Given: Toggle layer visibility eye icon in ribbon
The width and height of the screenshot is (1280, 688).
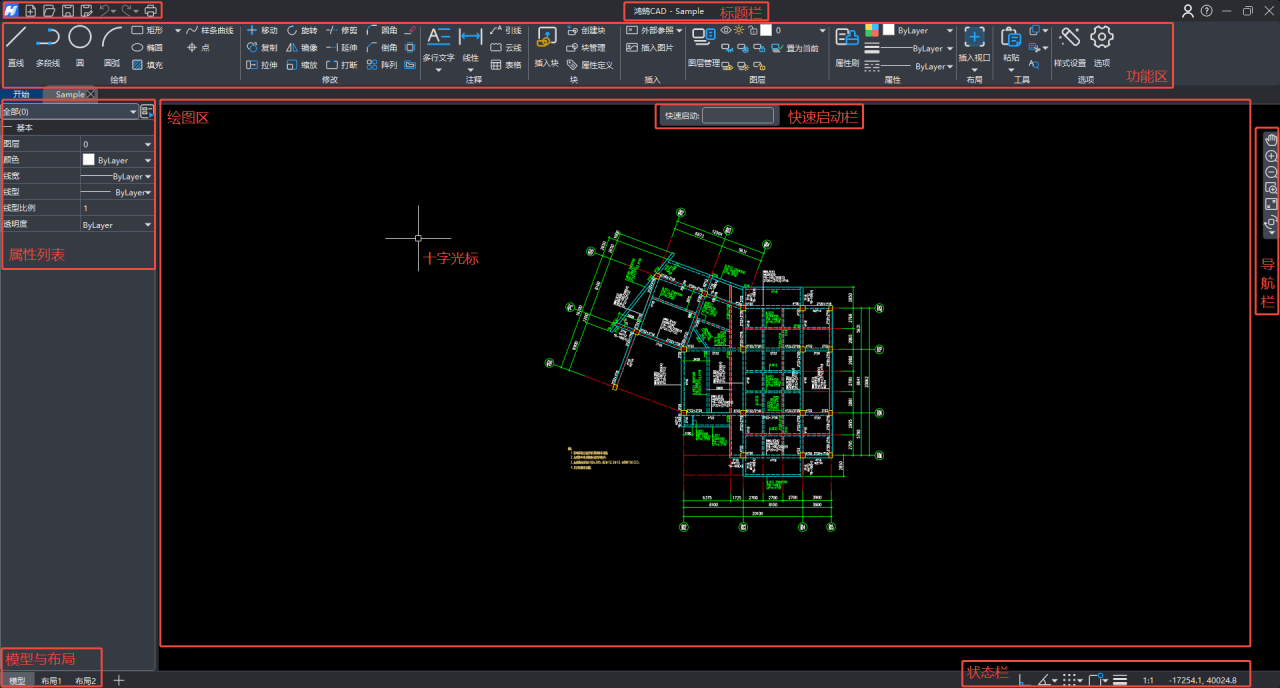Looking at the screenshot, I should tap(726, 31).
